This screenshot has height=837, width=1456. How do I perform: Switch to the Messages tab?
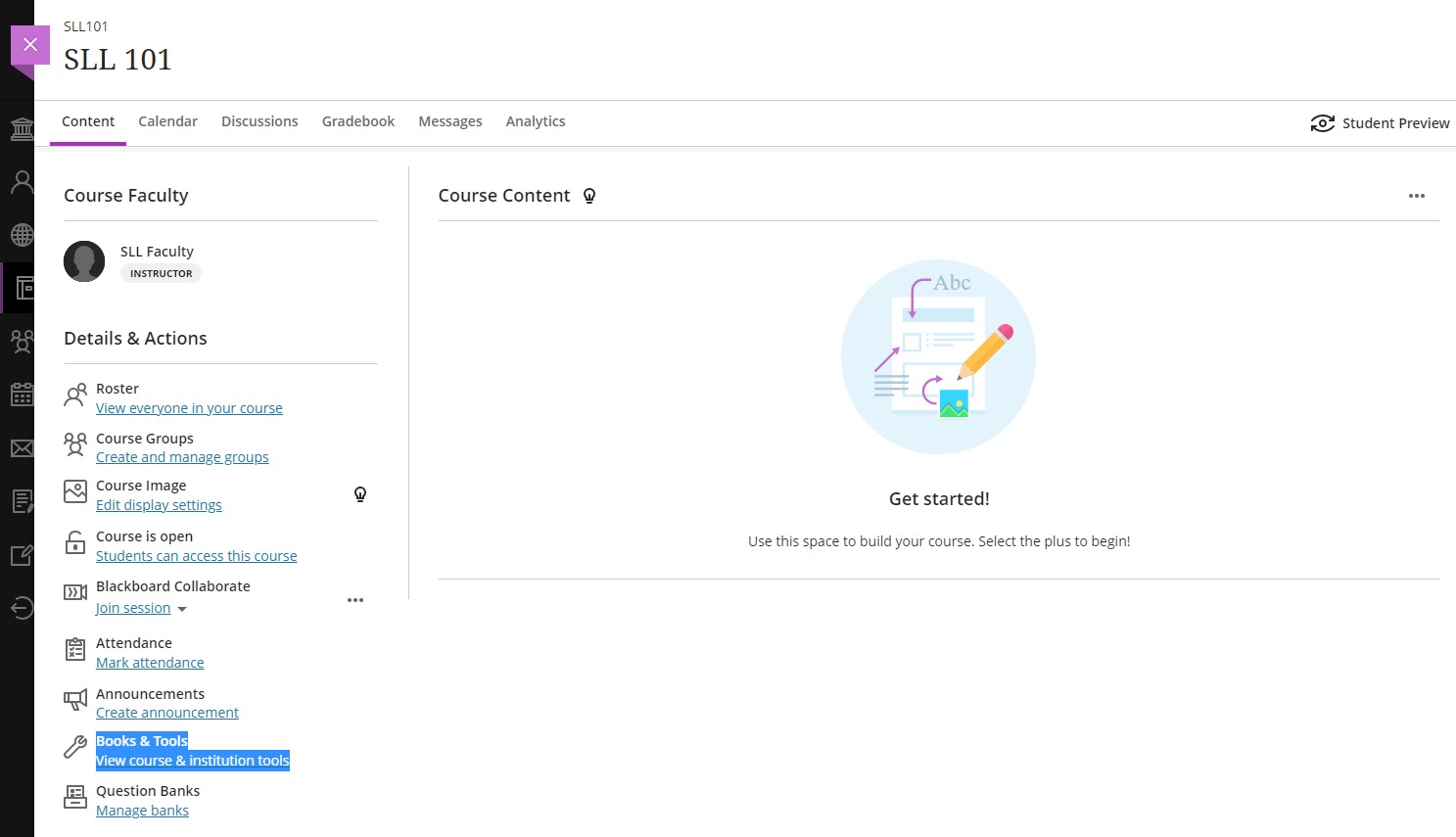coord(450,121)
